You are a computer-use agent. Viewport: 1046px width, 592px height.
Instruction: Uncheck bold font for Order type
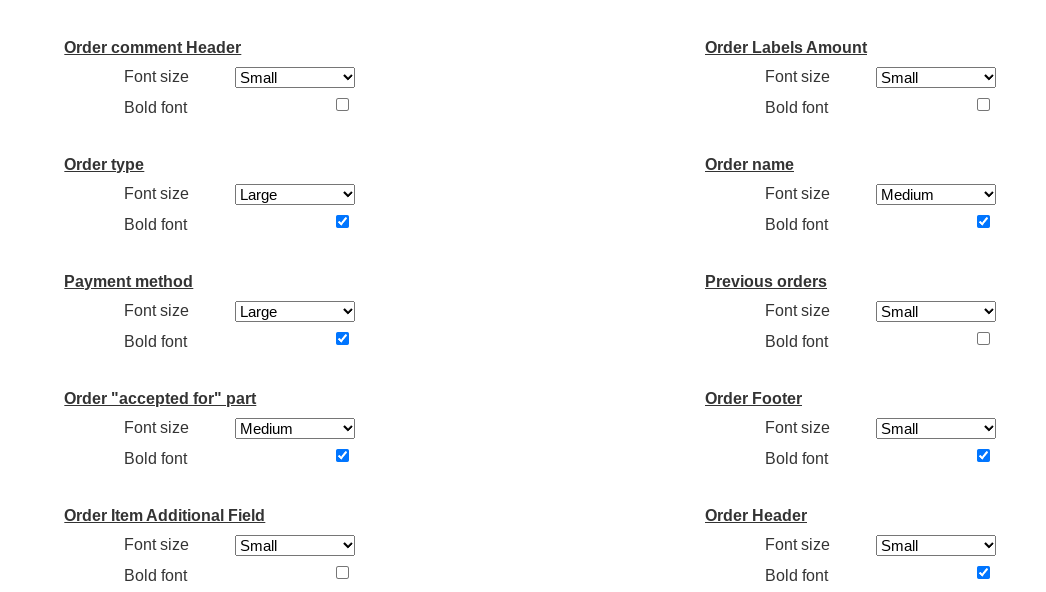pos(342,222)
